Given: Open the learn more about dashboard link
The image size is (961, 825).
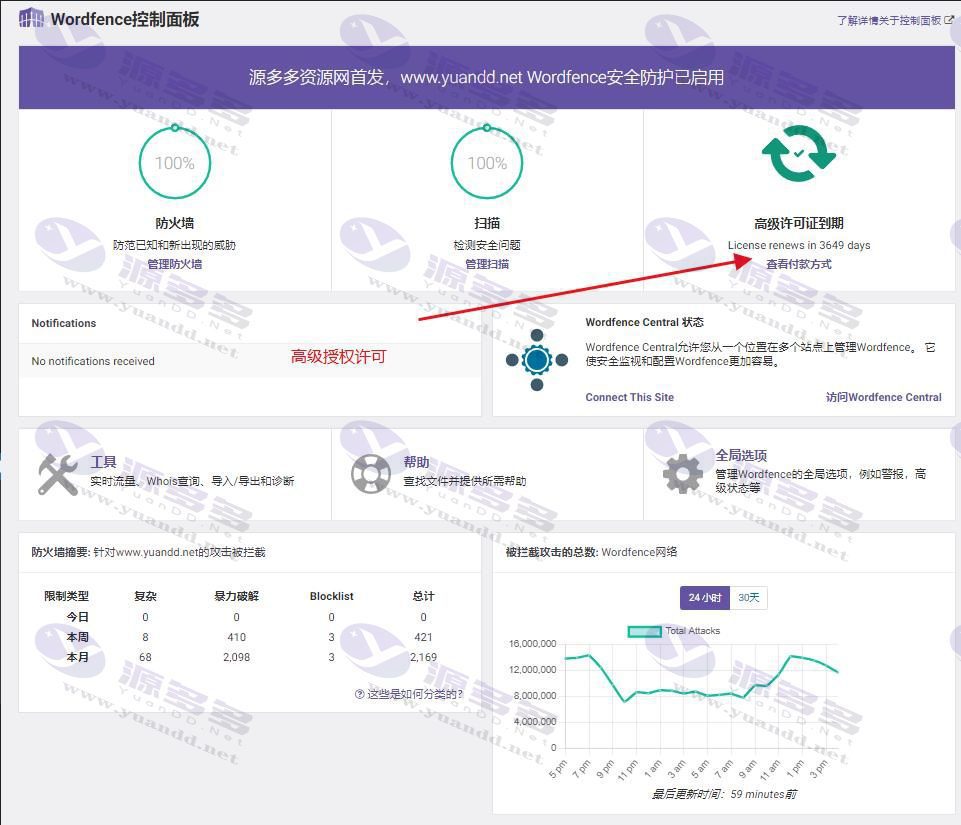Looking at the screenshot, I should [895, 20].
